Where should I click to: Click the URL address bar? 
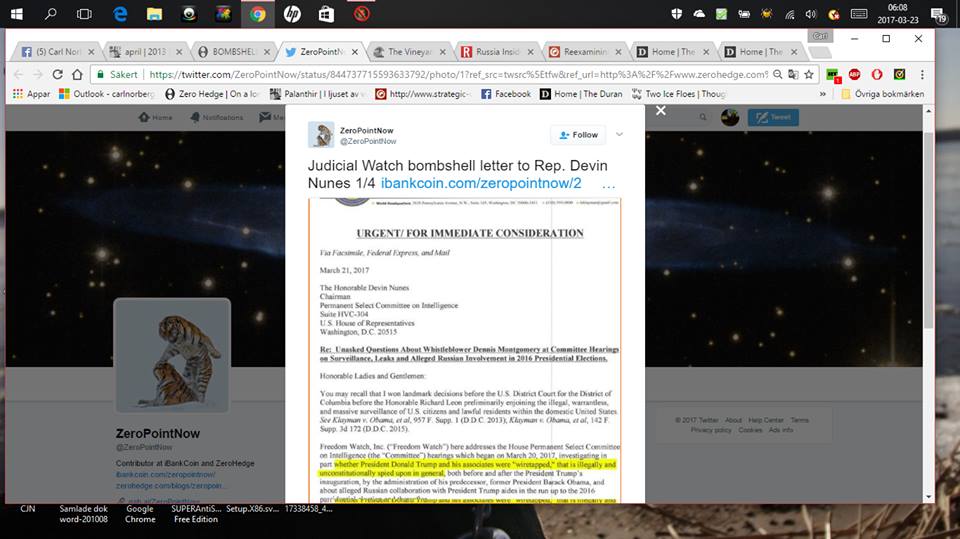pyautogui.click(x=450, y=74)
